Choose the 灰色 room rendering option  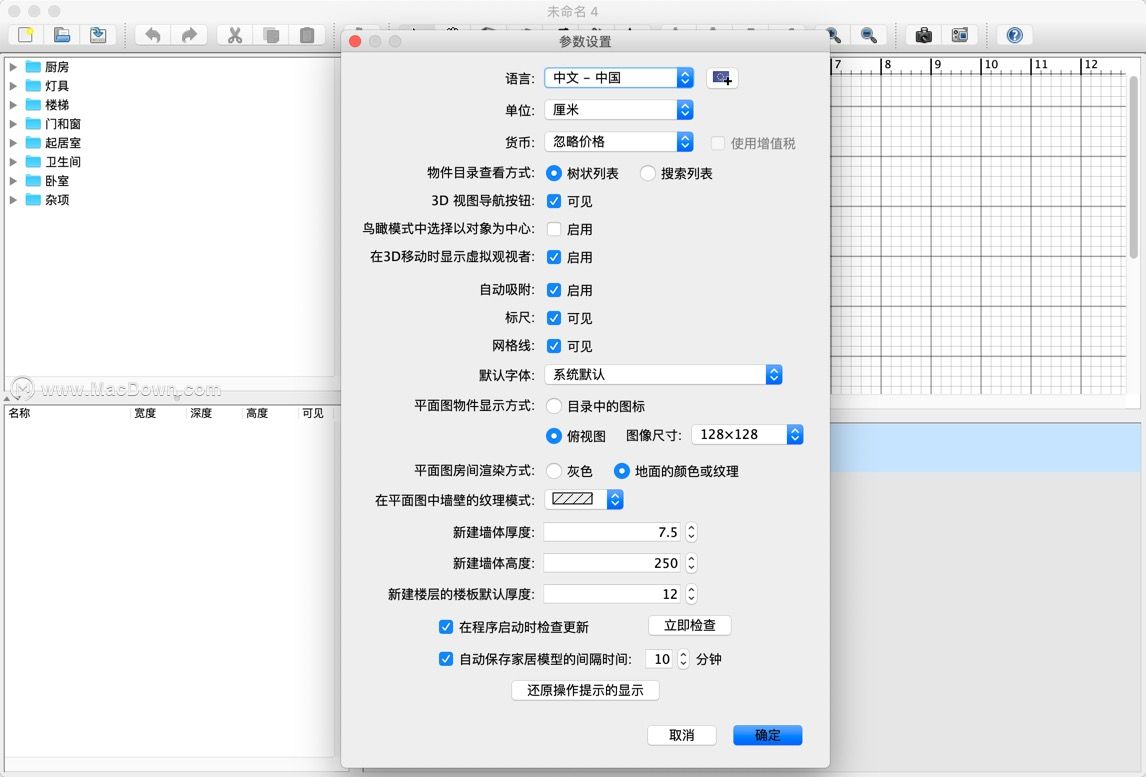click(x=554, y=471)
